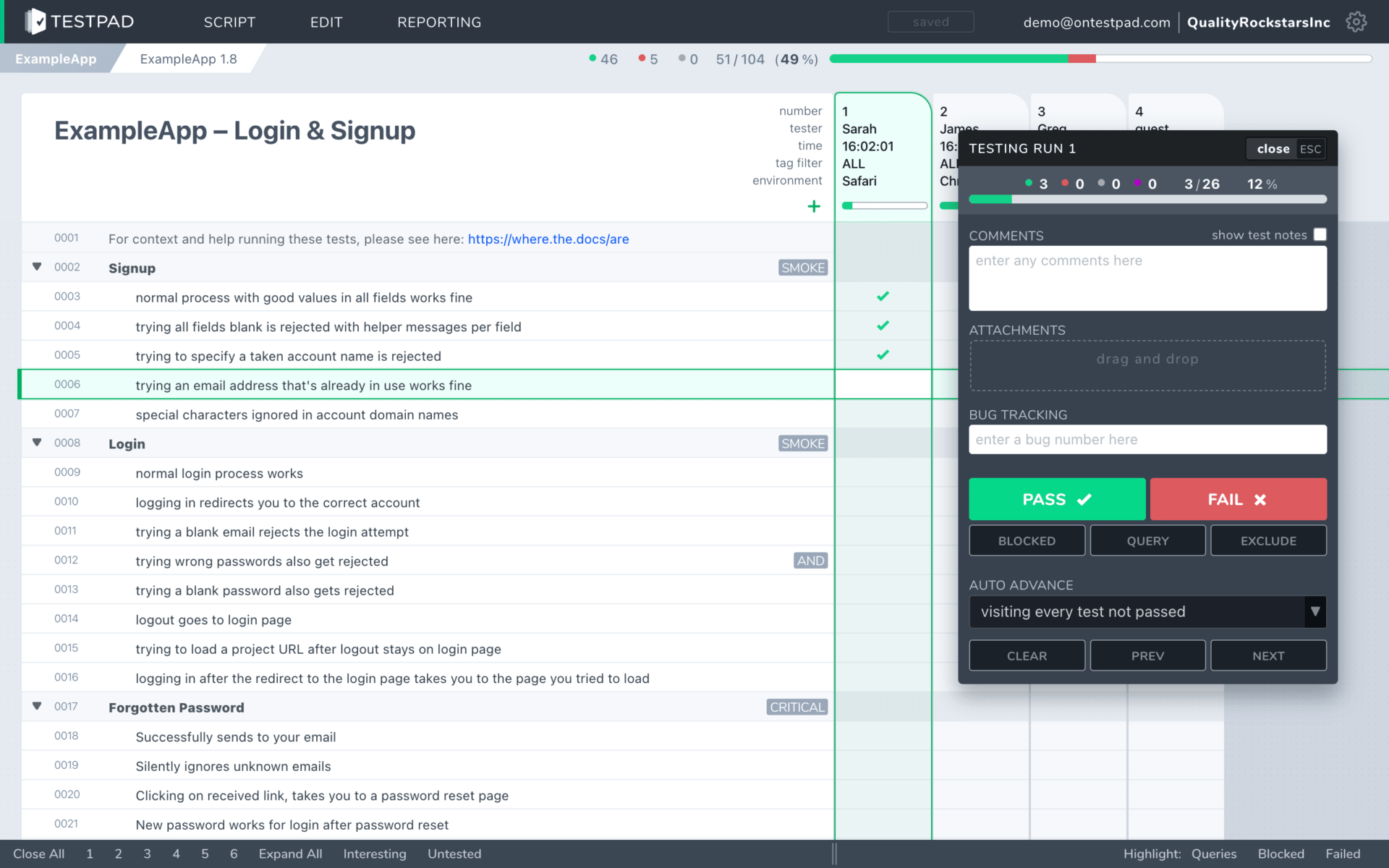1389x868 pixels.
Task: Select the ExampleApp 1.8 tab
Action: pyautogui.click(x=188, y=59)
